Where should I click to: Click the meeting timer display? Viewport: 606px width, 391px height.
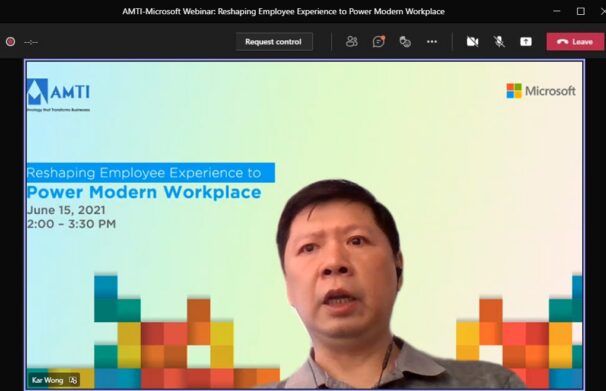click(31, 42)
